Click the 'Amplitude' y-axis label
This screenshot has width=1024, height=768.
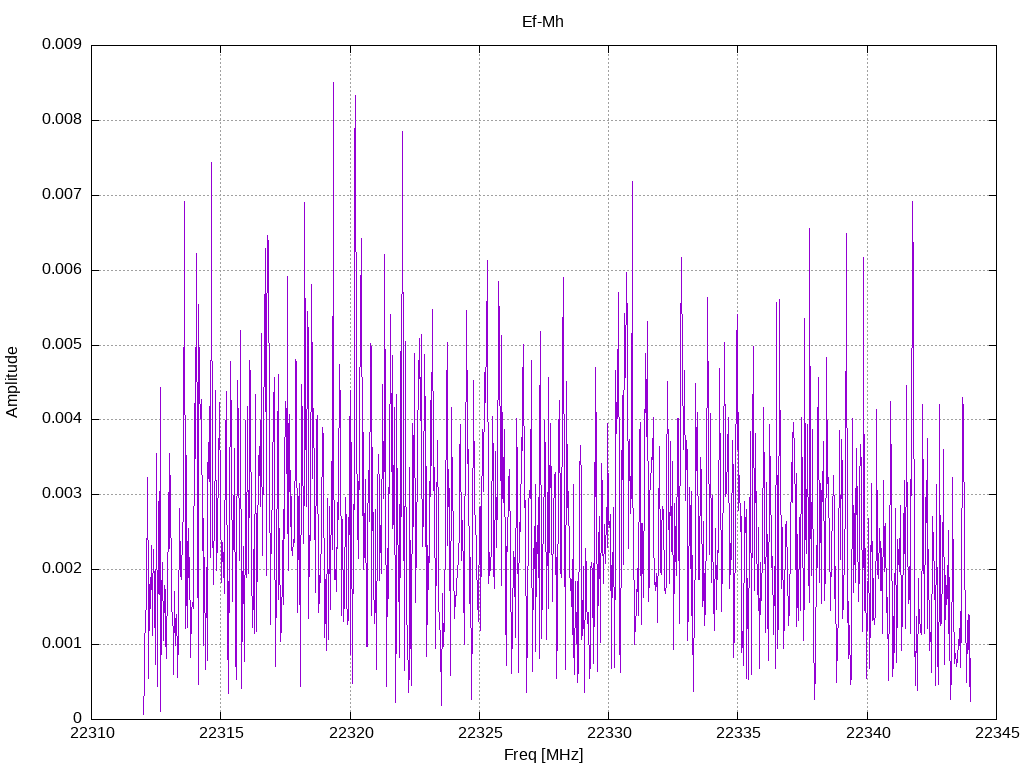pyautogui.click(x=12, y=382)
